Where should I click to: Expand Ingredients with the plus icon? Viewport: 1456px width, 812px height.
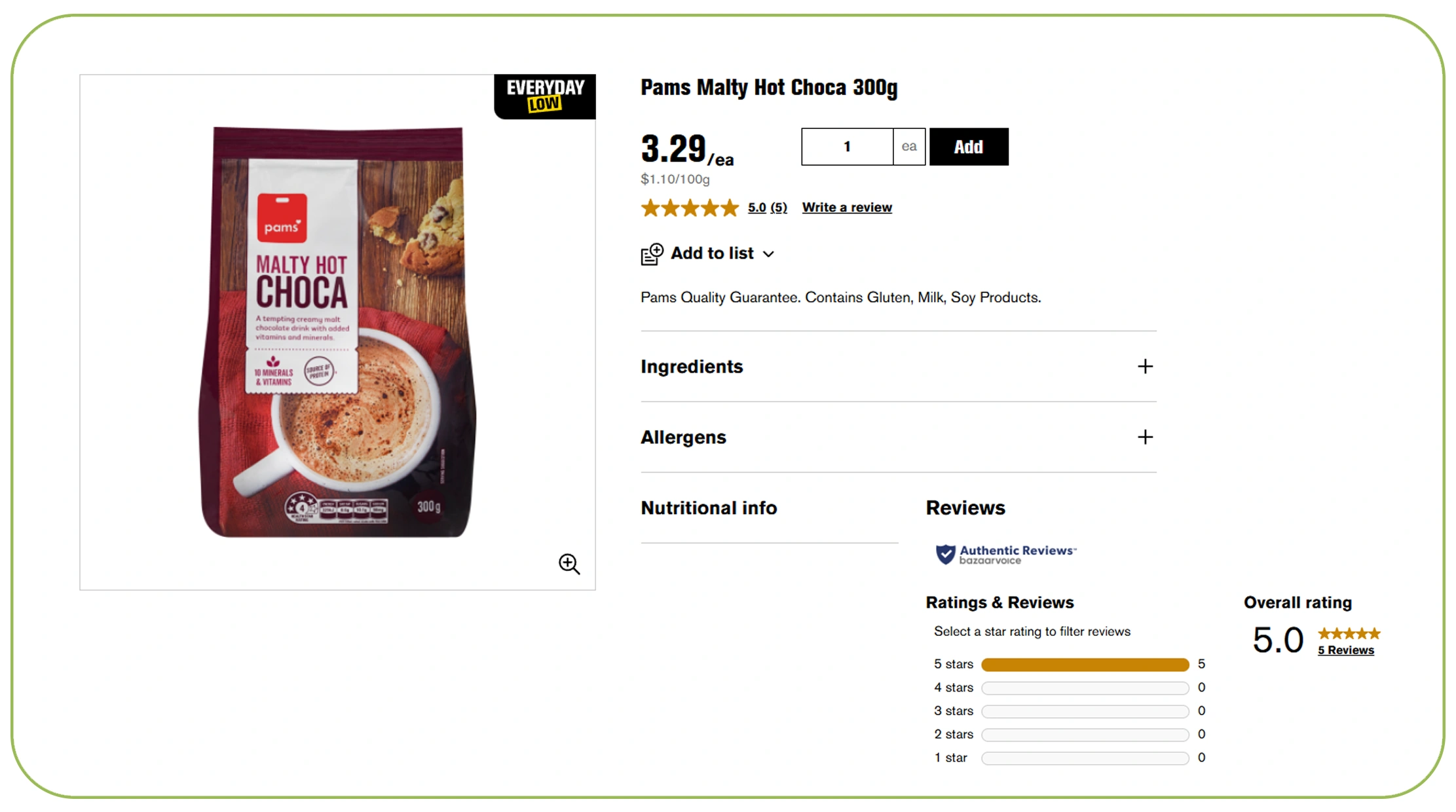click(x=1145, y=367)
